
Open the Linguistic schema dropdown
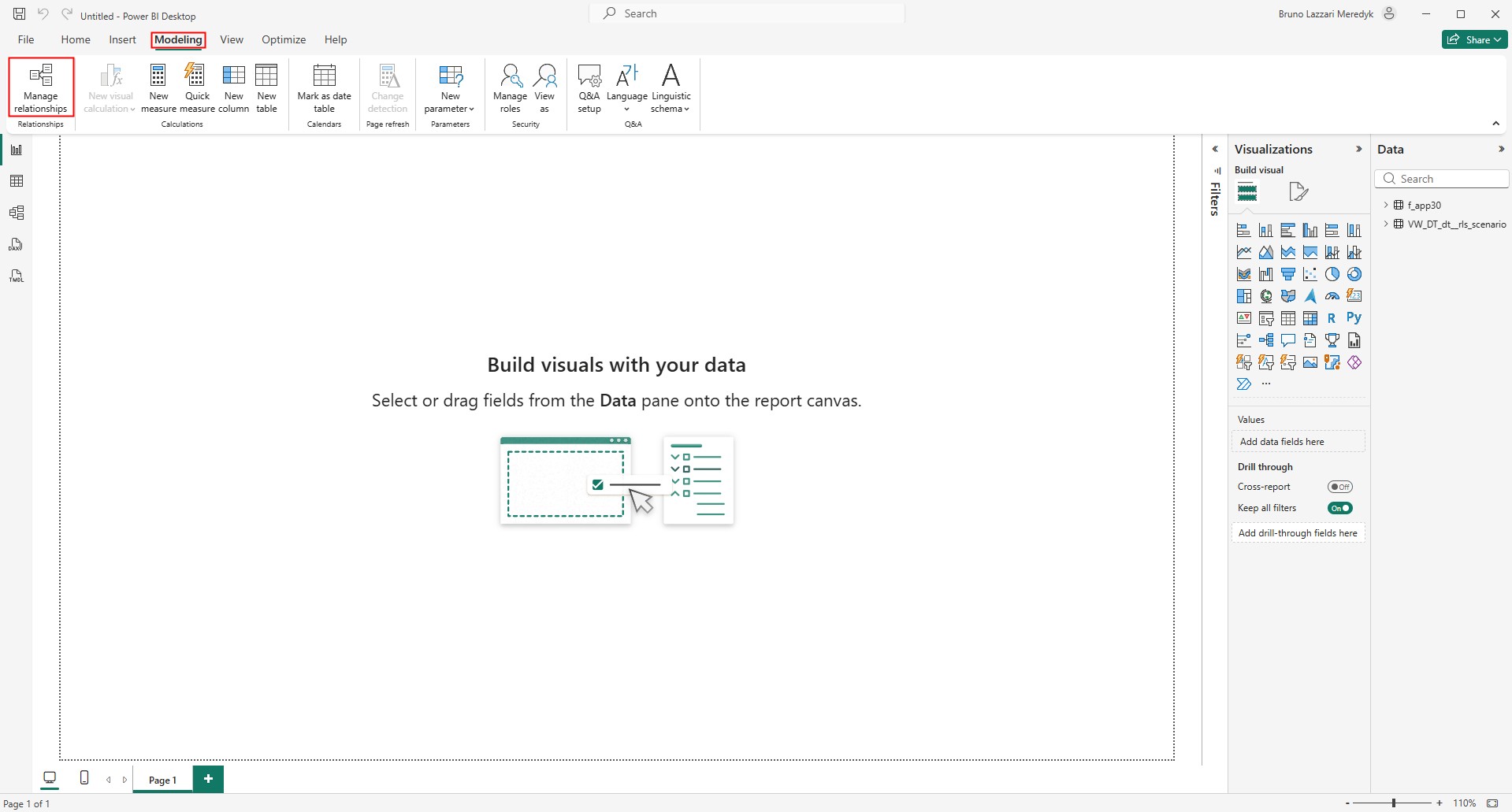tap(671, 87)
